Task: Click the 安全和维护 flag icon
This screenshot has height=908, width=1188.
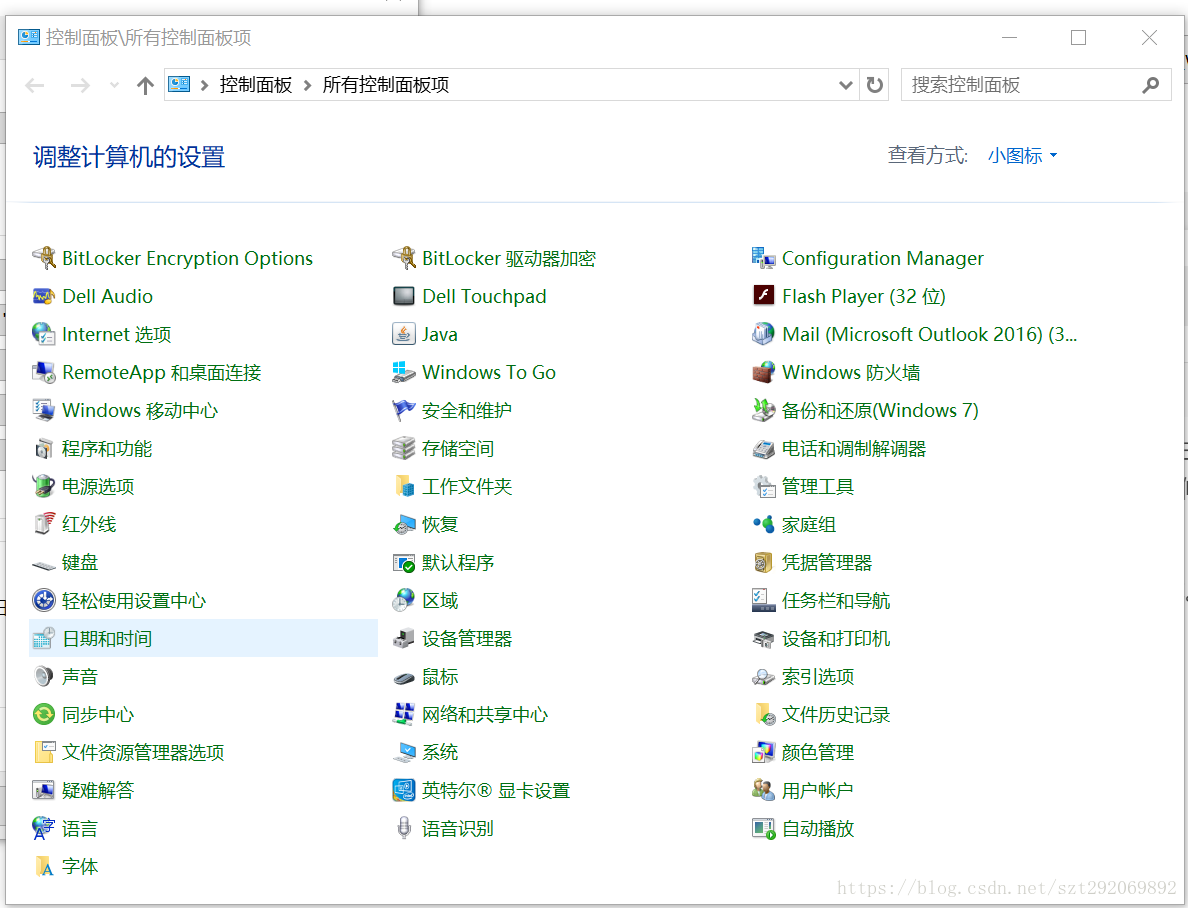Action: (404, 410)
